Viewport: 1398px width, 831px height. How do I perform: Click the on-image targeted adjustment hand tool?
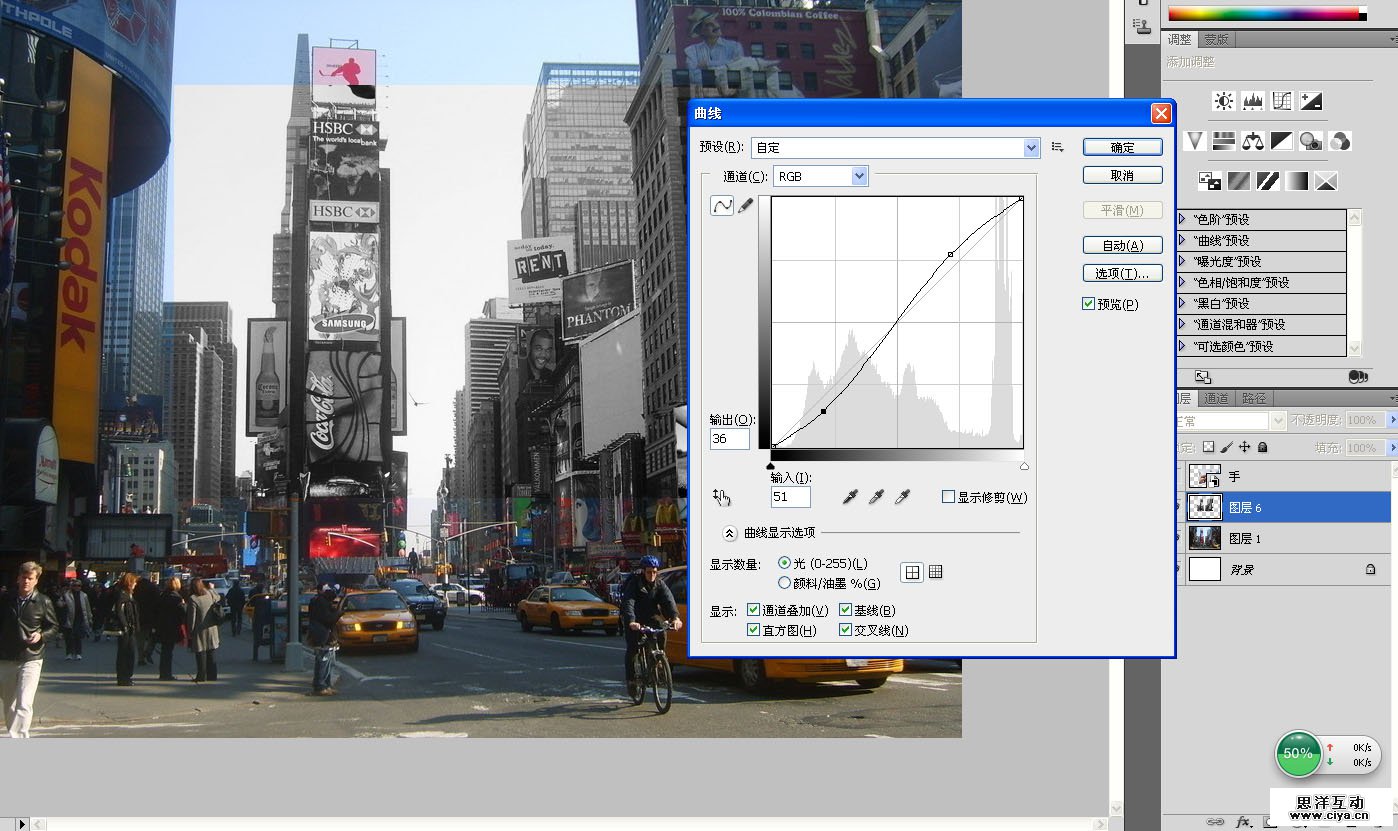click(x=722, y=497)
